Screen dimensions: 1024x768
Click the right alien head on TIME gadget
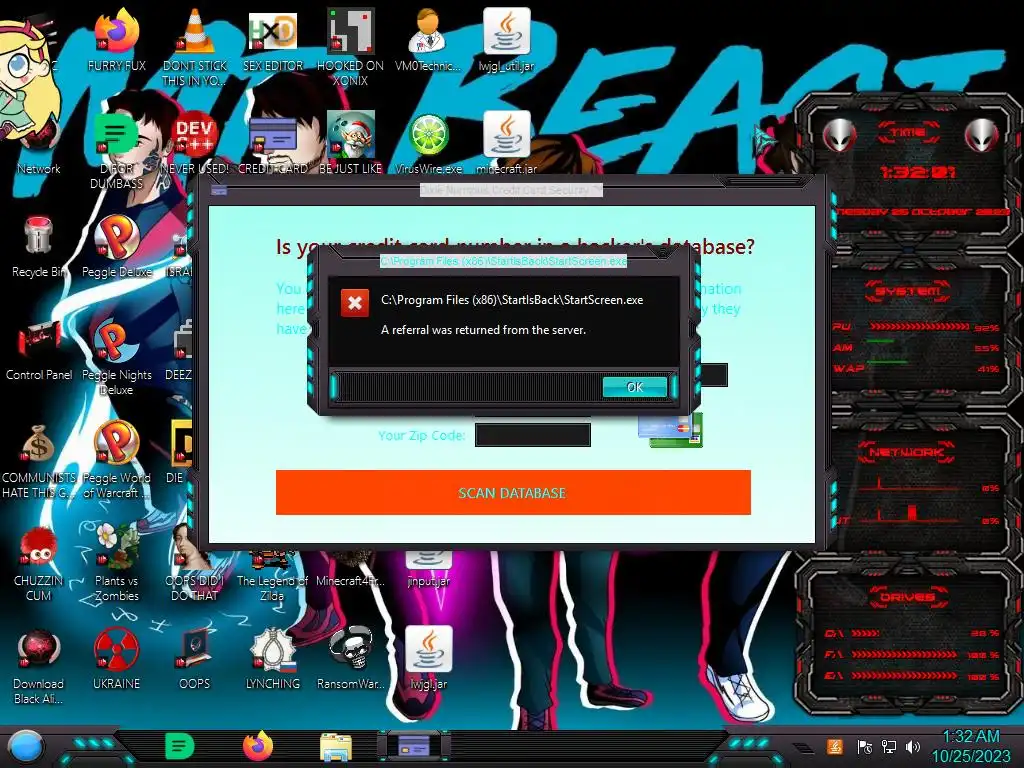point(982,136)
